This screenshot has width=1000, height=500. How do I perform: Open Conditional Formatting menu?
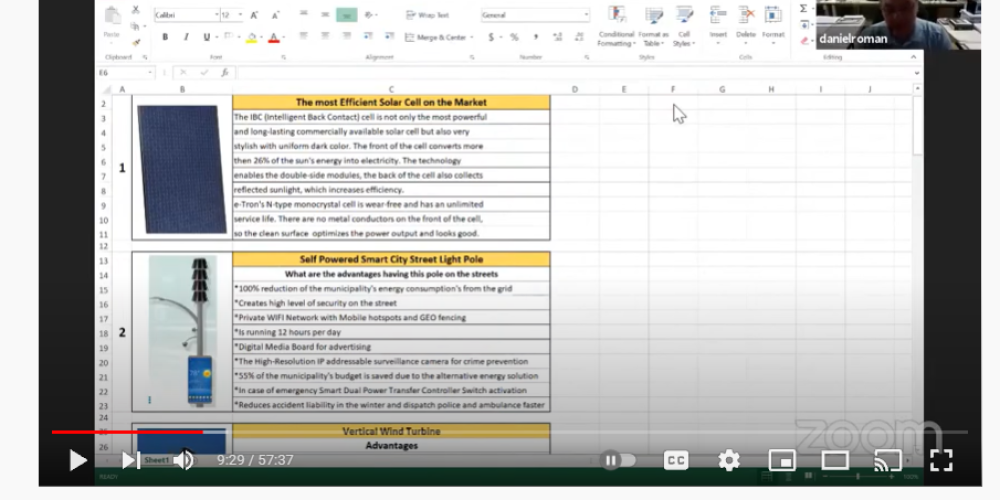click(616, 27)
